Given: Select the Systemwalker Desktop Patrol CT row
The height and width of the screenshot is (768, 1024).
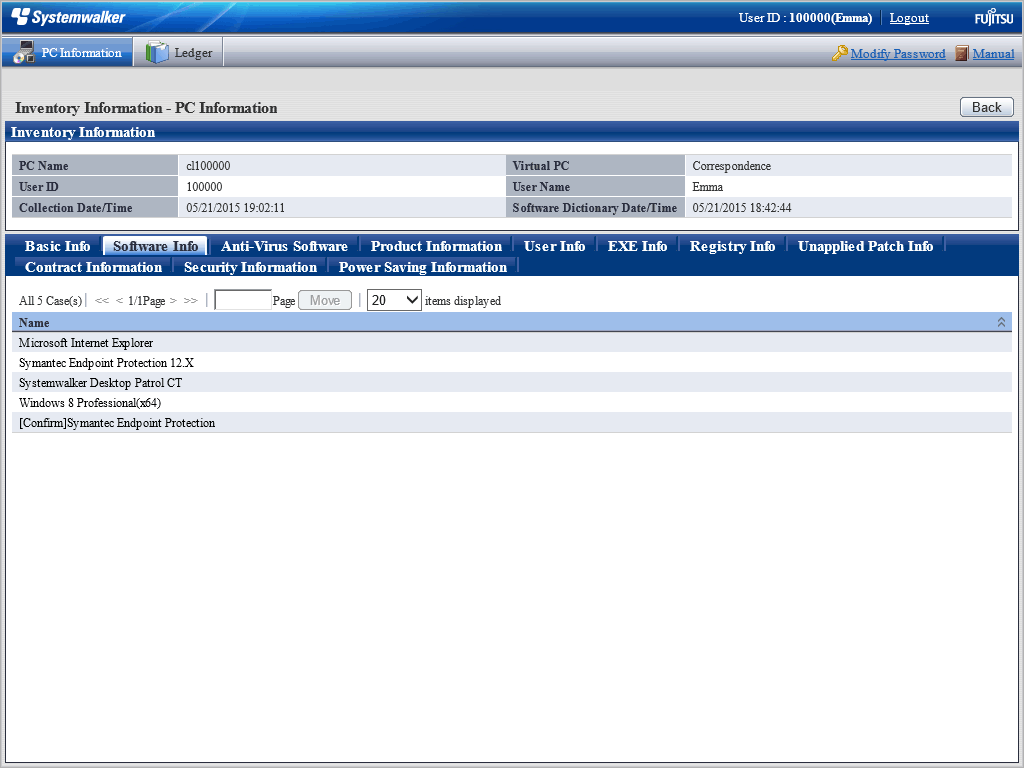Looking at the screenshot, I should tap(511, 383).
